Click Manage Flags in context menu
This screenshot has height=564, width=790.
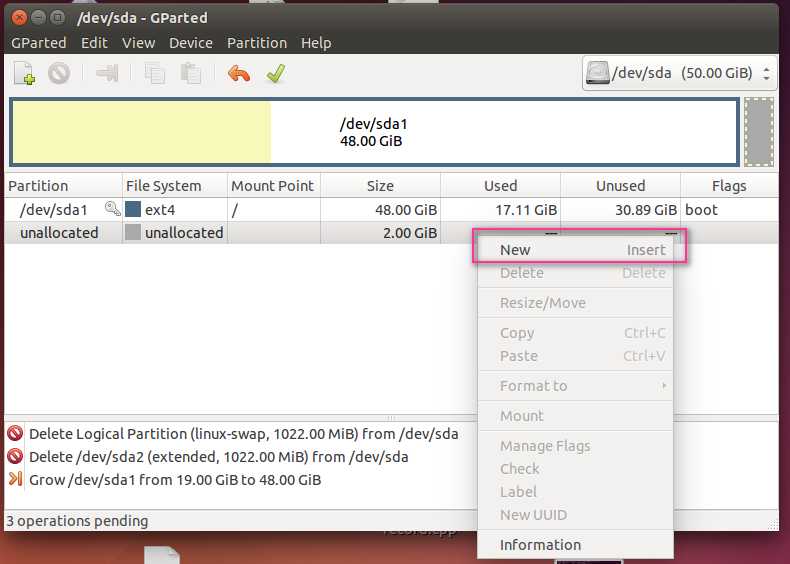pos(575,446)
